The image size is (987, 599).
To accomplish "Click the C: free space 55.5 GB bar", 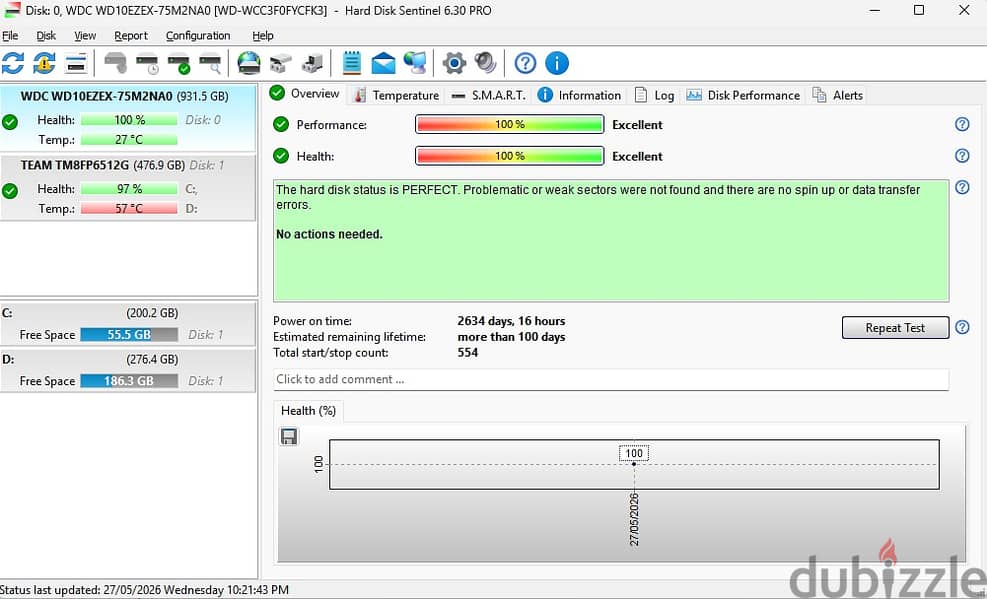I will click(129, 335).
